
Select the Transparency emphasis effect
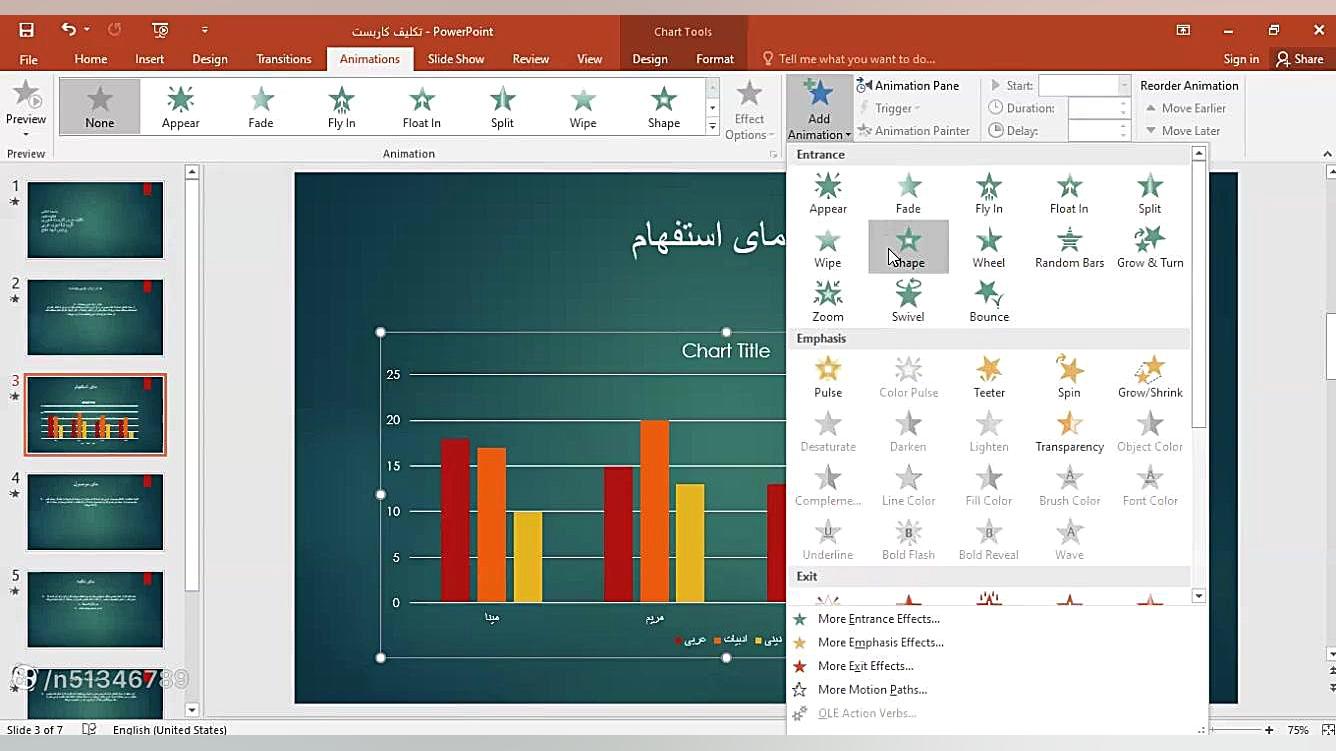pyautogui.click(x=1069, y=431)
